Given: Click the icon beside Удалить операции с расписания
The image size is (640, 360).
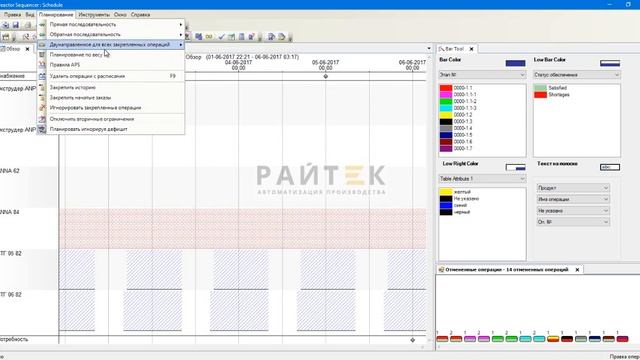Looking at the screenshot, I should pyautogui.click(x=42, y=76).
